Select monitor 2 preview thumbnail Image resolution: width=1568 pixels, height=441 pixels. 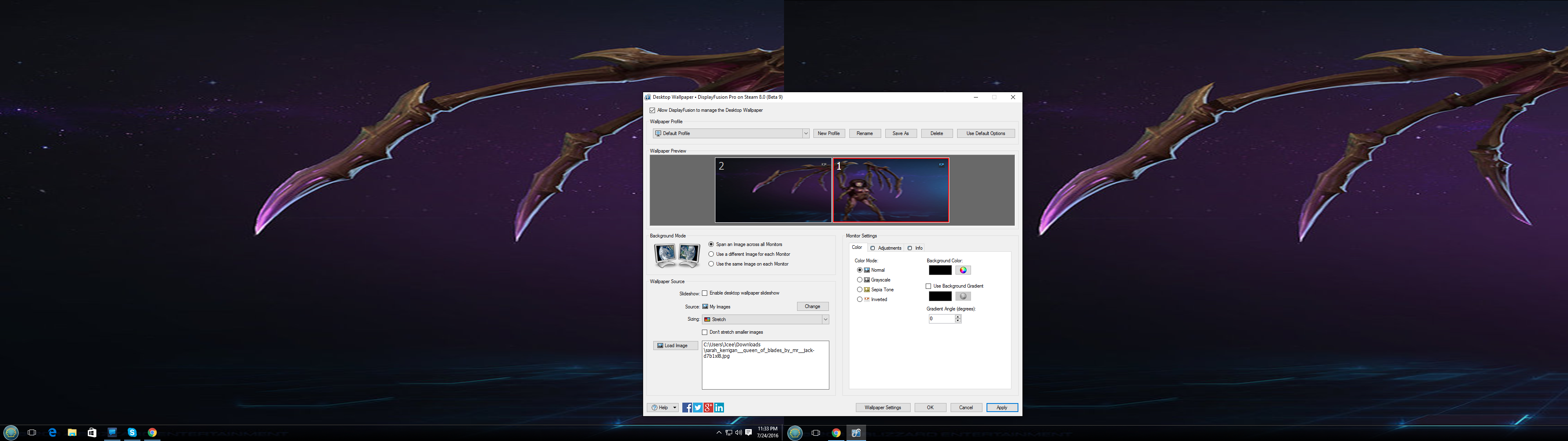click(x=773, y=191)
